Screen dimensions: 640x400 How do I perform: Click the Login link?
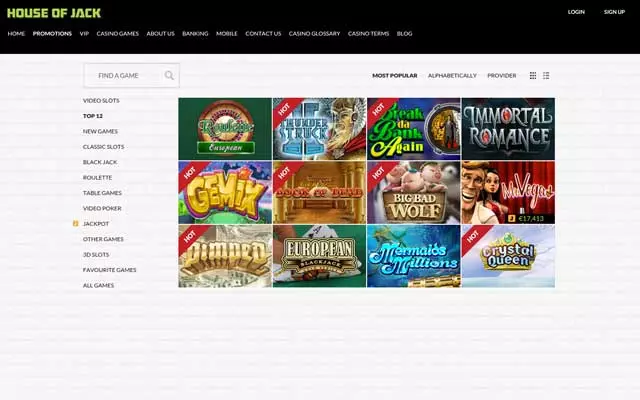tap(576, 12)
